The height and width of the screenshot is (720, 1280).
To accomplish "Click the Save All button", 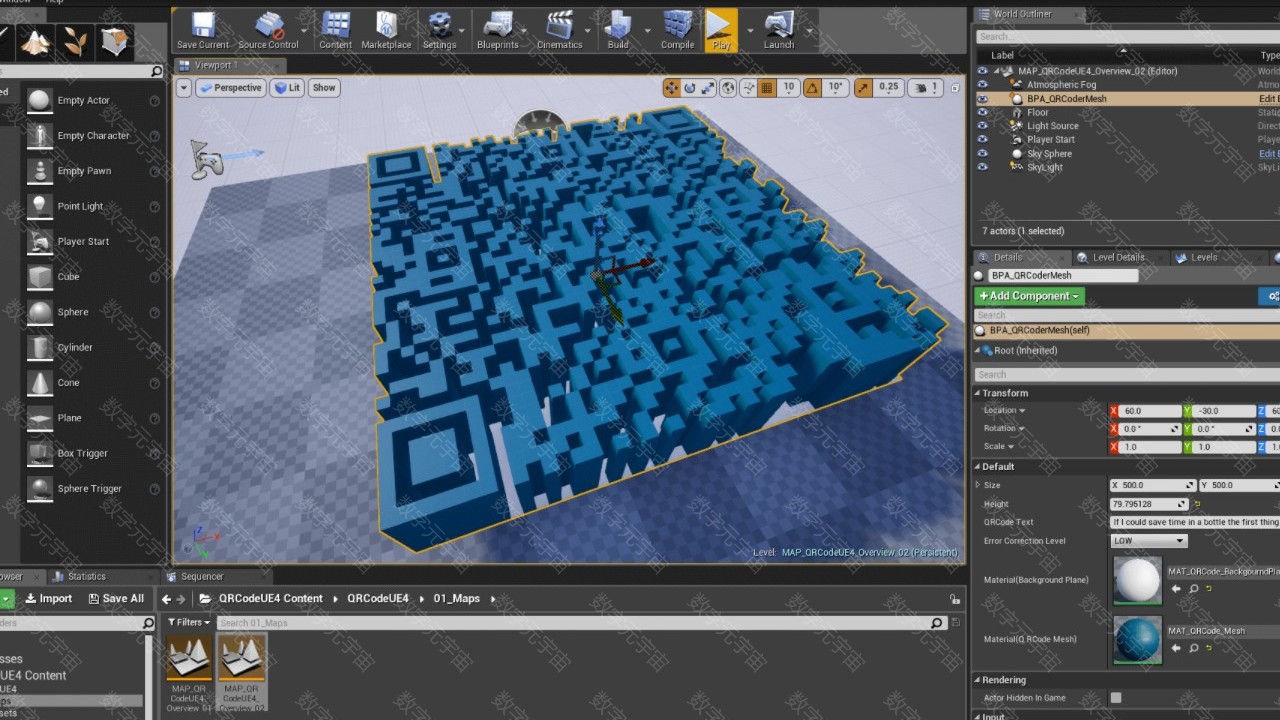I will [116, 599].
